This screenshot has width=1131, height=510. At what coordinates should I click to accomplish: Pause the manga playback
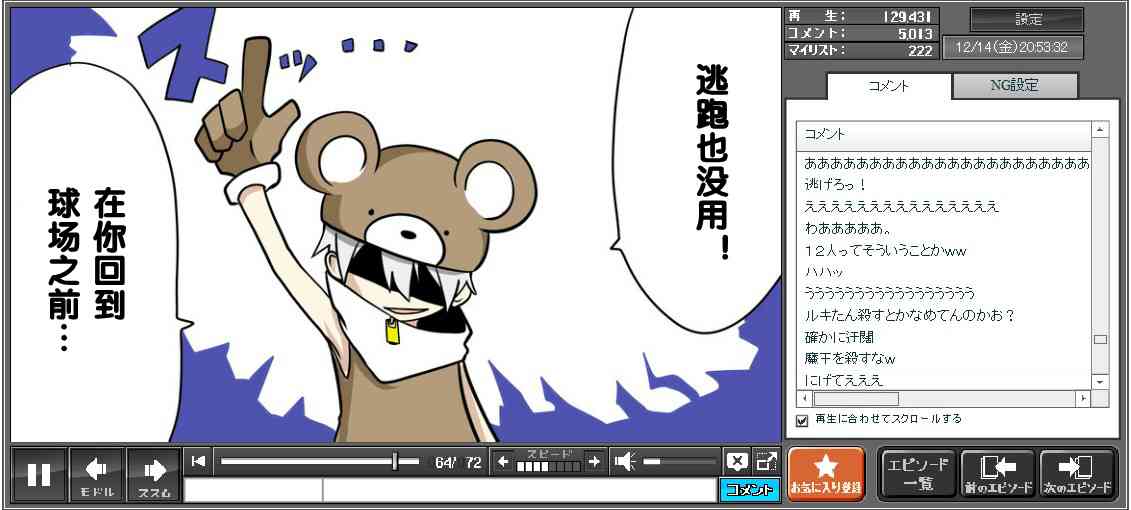tap(39, 474)
